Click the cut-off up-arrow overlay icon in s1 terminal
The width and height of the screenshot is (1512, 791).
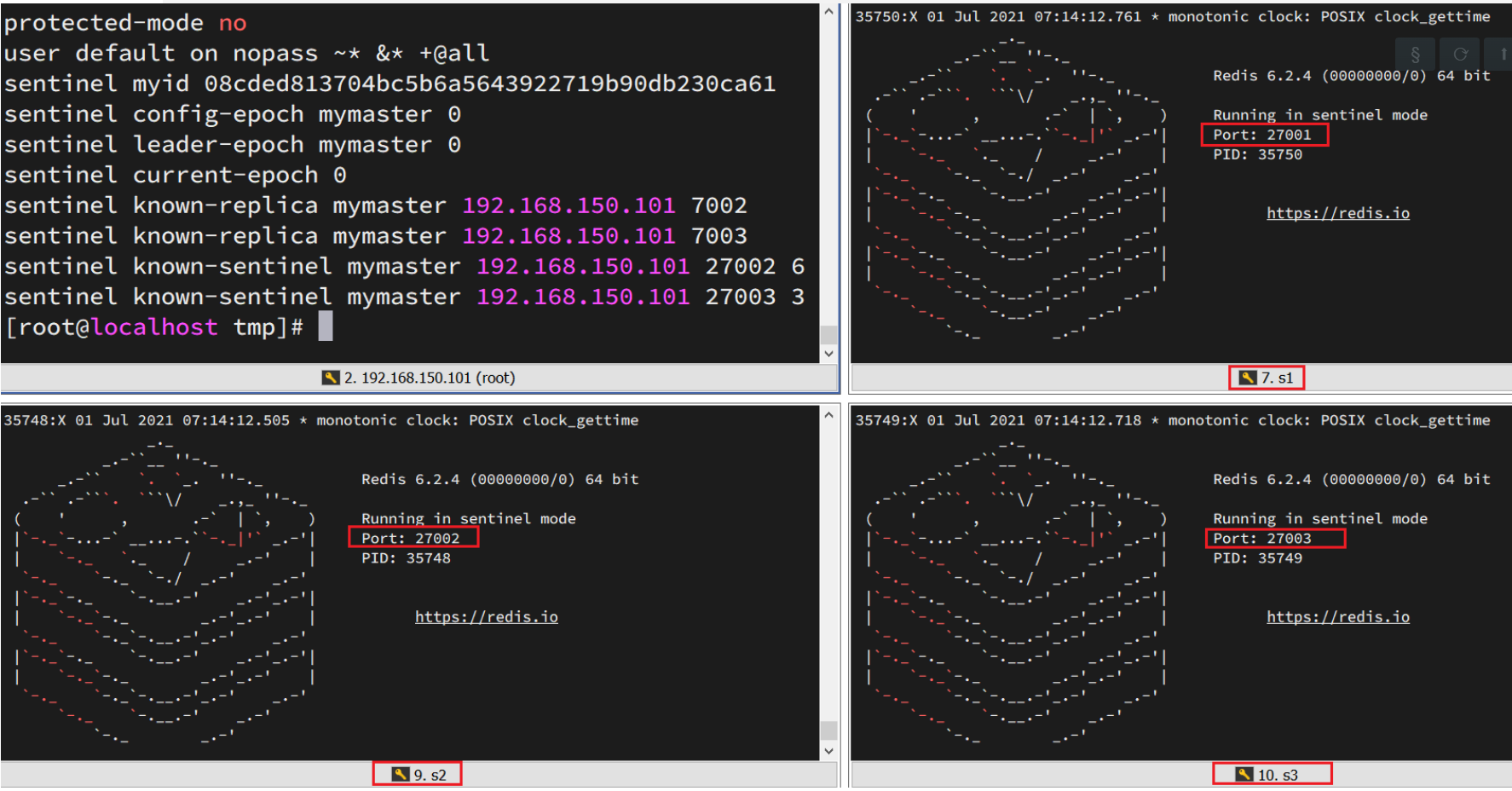(x=1502, y=55)
